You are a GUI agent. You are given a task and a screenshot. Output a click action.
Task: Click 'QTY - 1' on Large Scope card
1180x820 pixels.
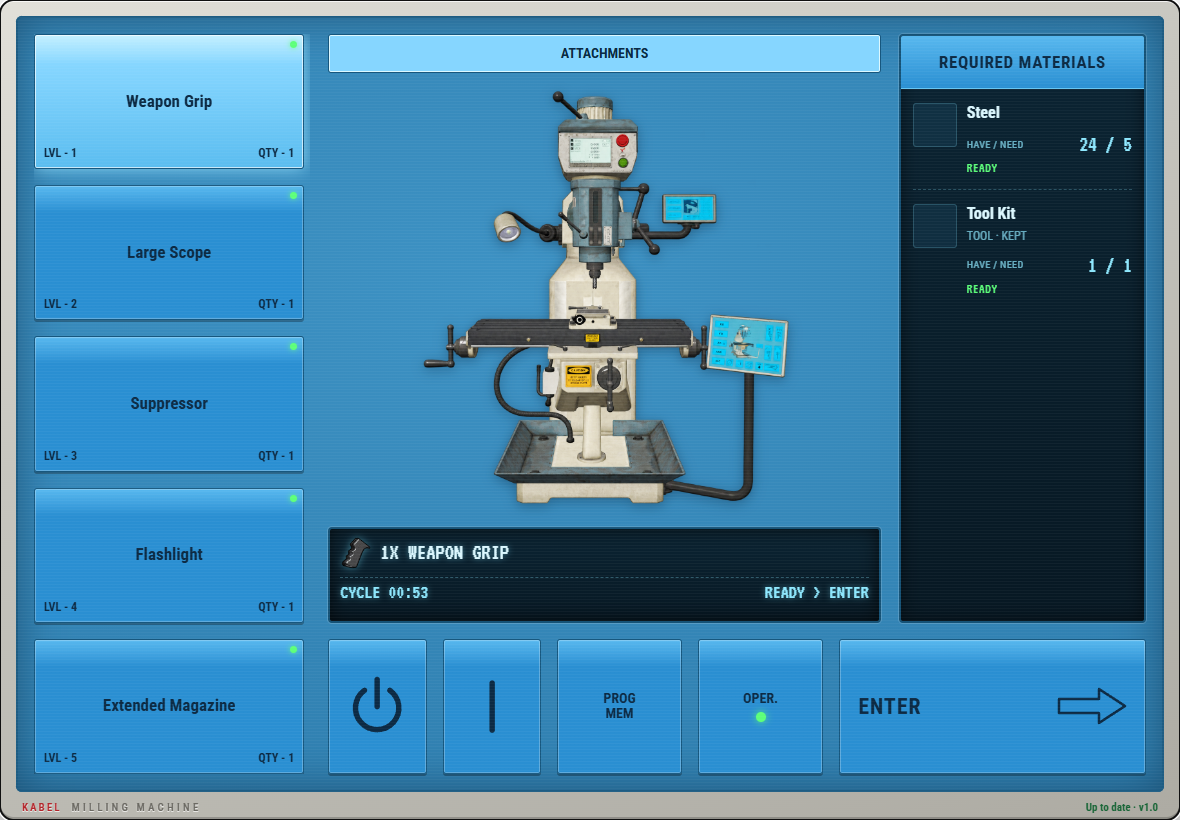point(276,304)
